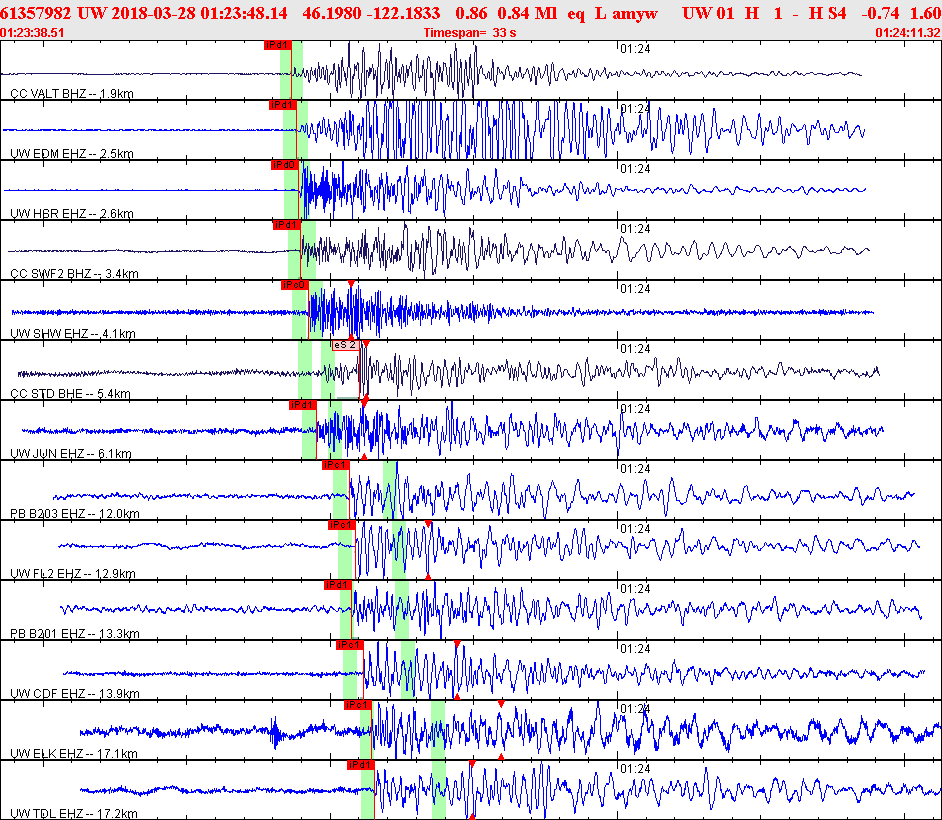Click the Timespan= 33 s label

470,33
